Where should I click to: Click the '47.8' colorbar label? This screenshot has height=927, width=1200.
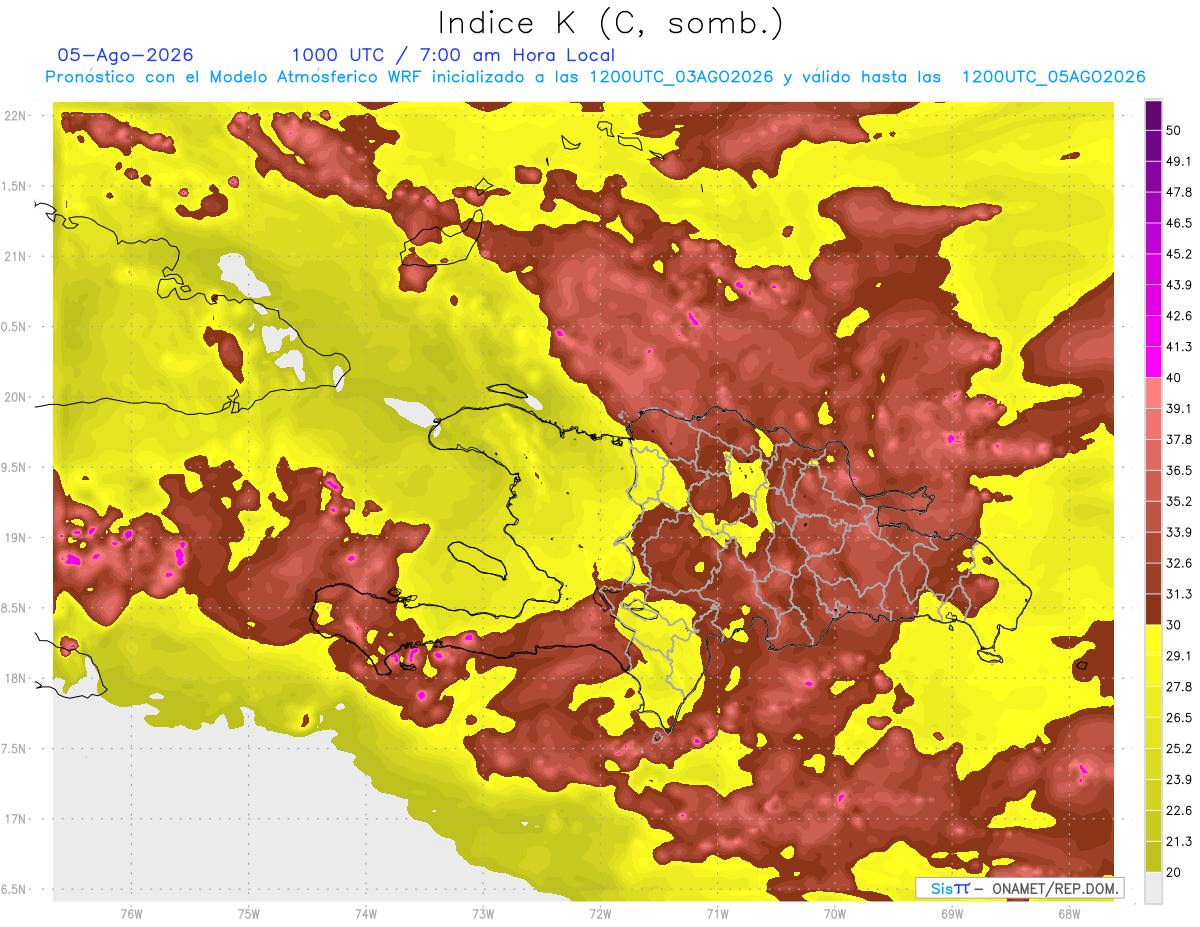pos(1179,192)
